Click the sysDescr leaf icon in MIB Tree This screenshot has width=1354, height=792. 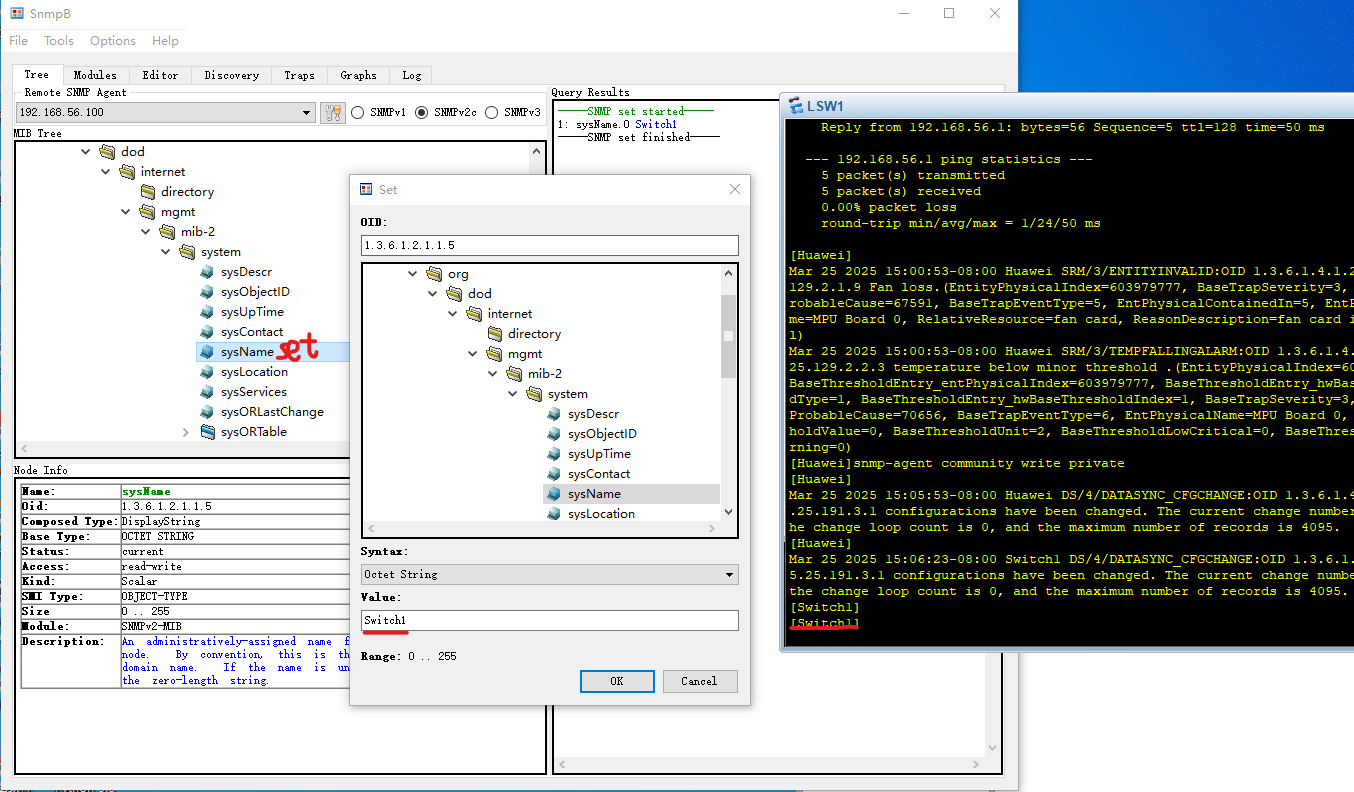[x=207, y=272]
